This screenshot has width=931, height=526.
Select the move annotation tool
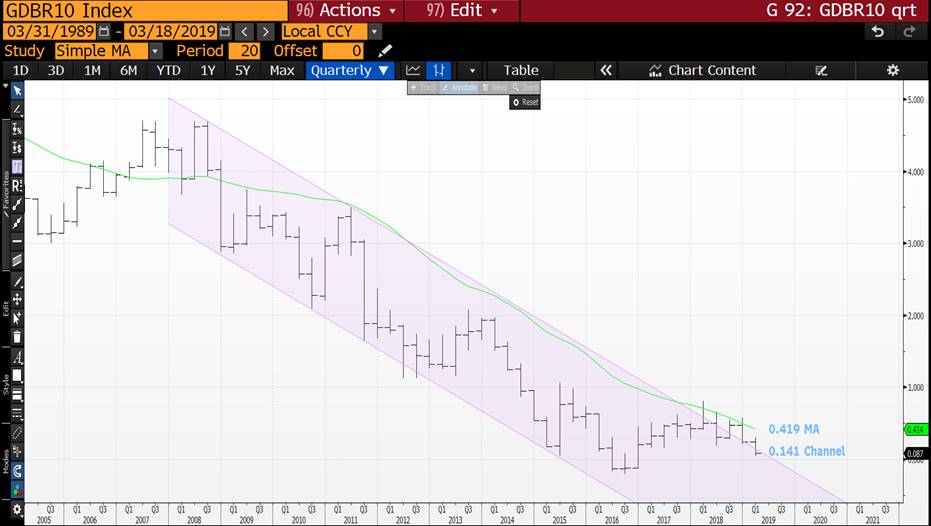click(17, 299)
